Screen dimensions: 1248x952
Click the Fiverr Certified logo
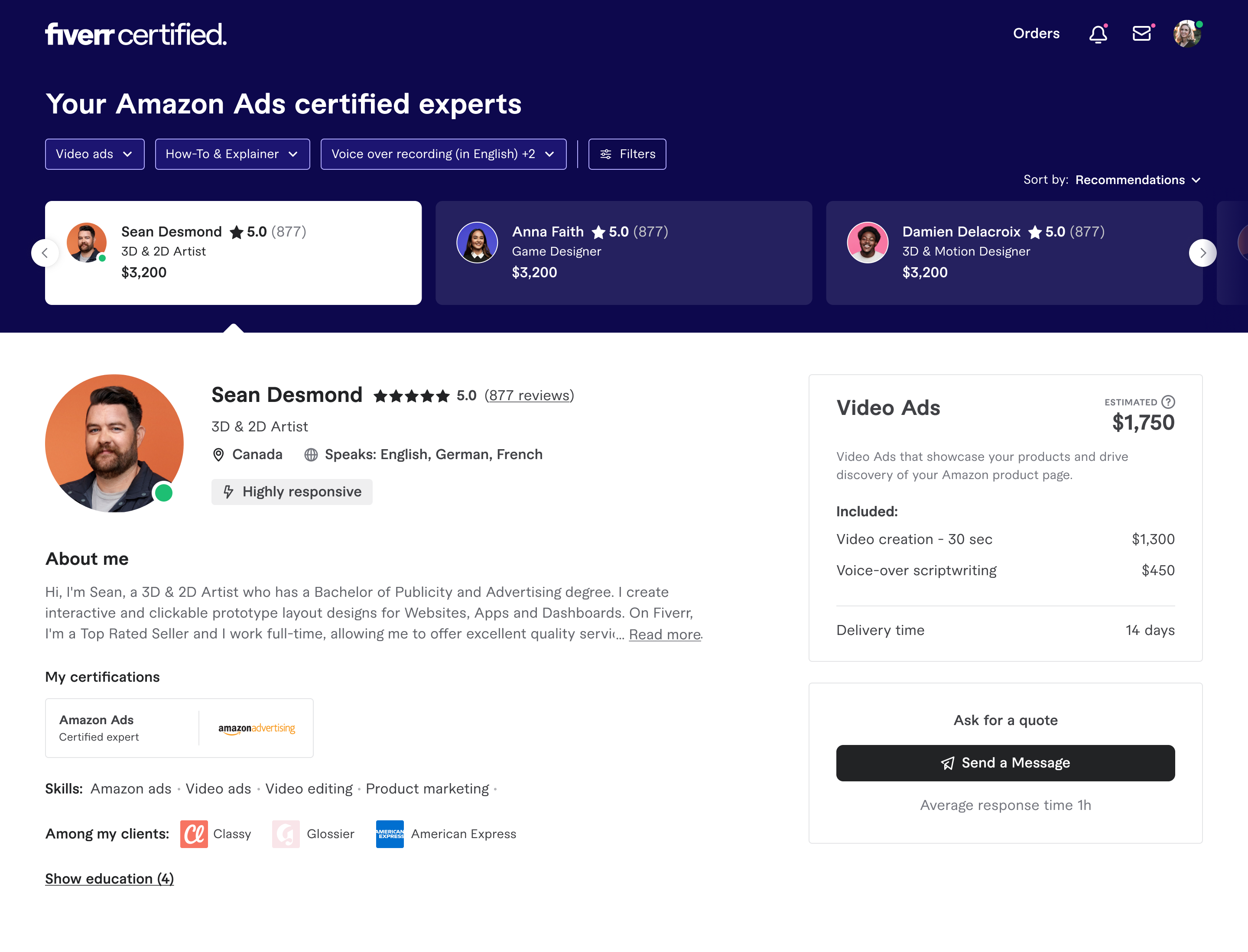[136, 34]
